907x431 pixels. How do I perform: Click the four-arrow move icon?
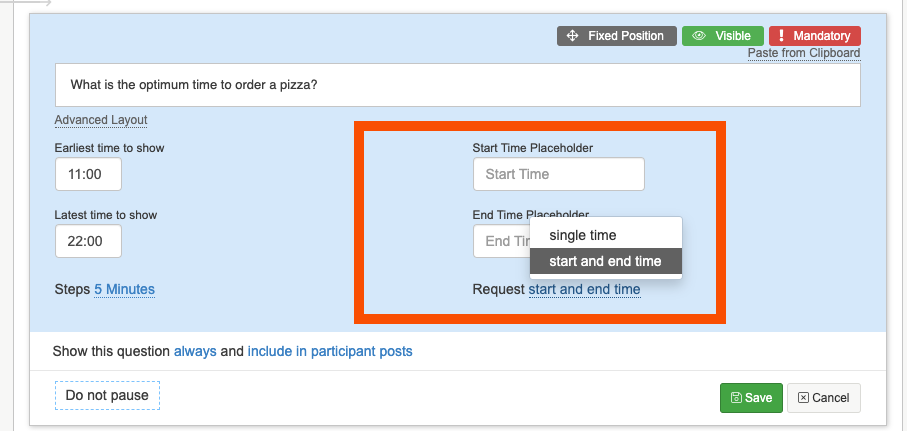[573, 36]
